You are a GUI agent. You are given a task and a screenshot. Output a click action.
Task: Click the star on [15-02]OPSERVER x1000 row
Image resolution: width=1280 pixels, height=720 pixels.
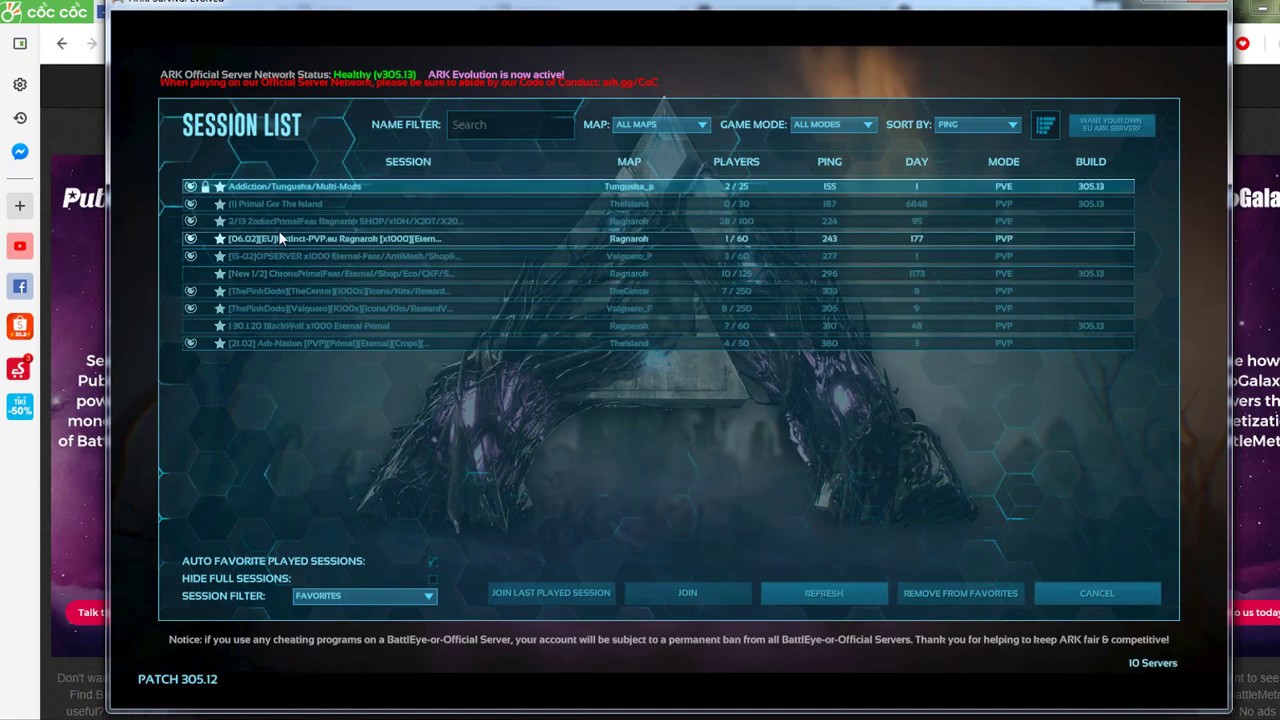coord(220,256)
